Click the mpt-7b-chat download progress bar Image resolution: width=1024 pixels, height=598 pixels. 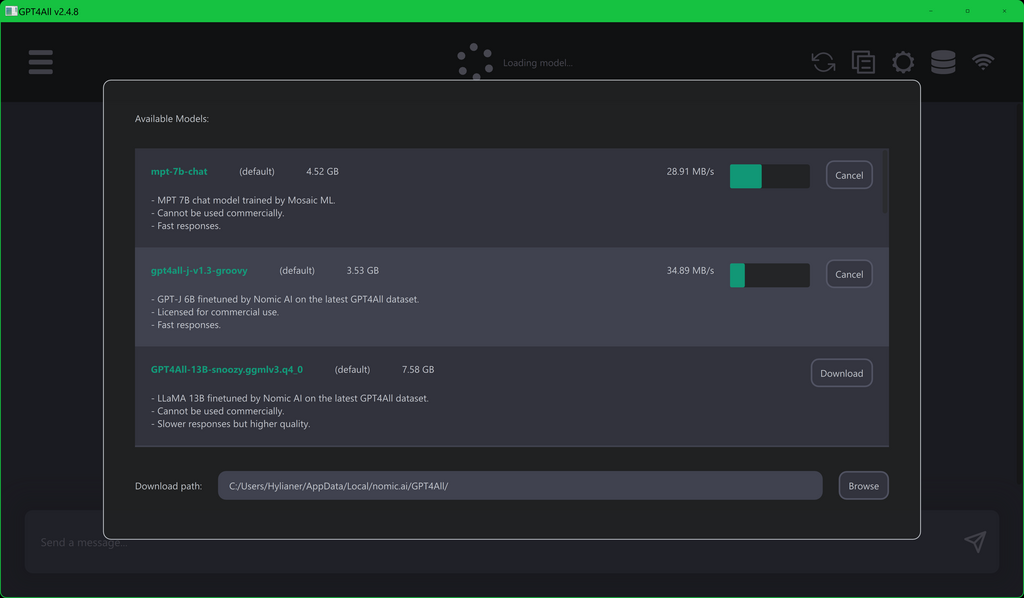[x=769, y=176]
